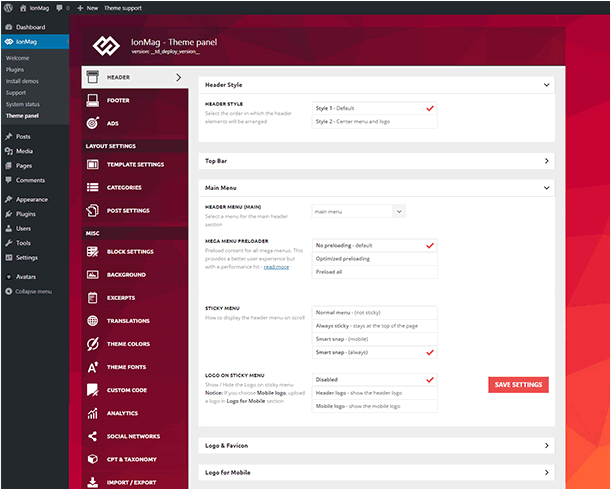Open the Theme panel submenu link
Image resolution: width=611 pixels, height=489 pixels.
[x=22, y=116]
